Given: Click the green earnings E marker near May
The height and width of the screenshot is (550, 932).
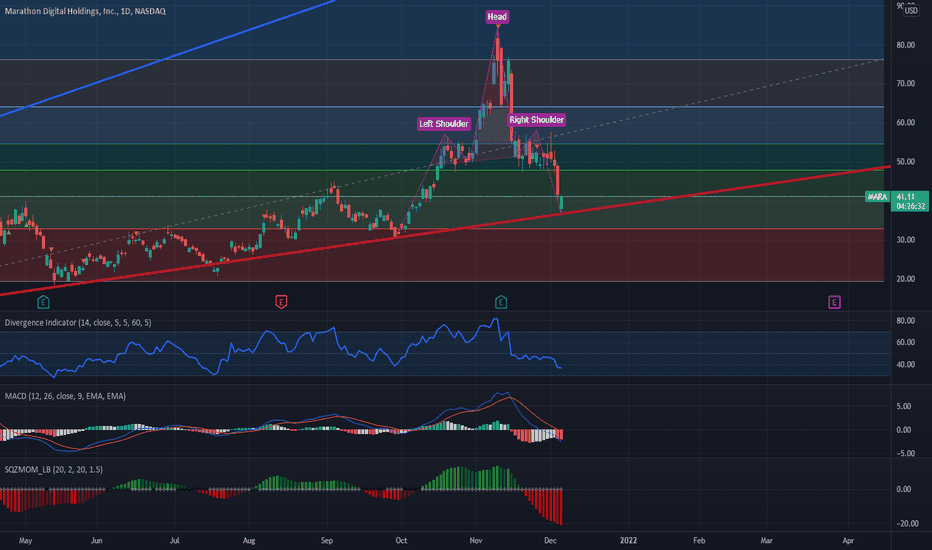Looking at the screenshot, I should point(43,302).
